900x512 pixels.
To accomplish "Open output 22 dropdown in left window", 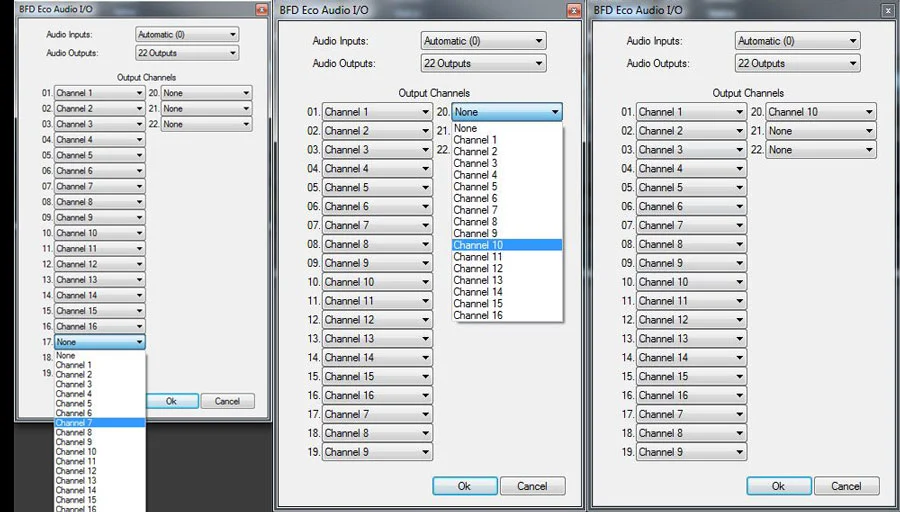I will (x=206, y=124).
